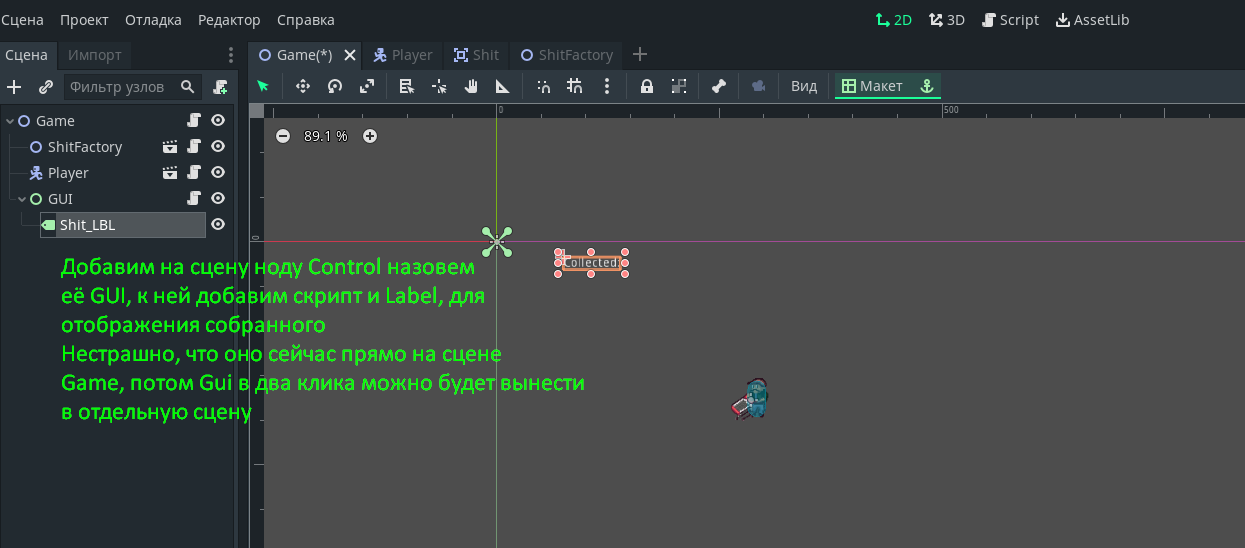Open the Вид view menu button
Viewport: 1245px width, 548px height.
coord(804,86)
